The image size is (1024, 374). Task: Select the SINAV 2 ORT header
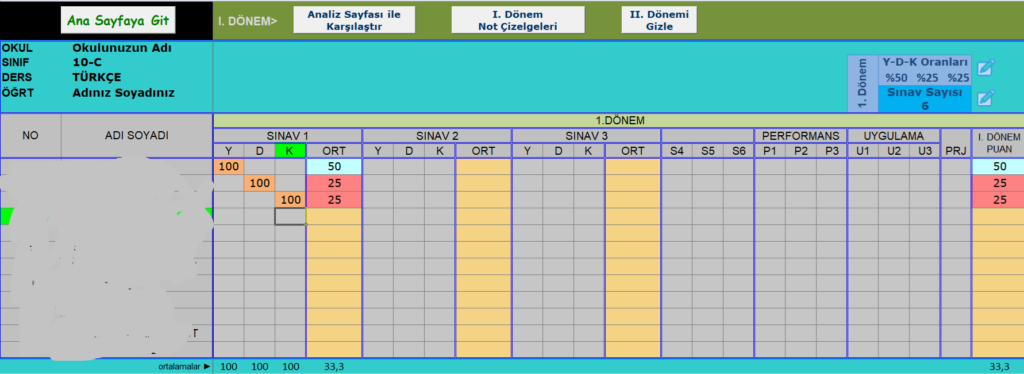click(483, 151)
